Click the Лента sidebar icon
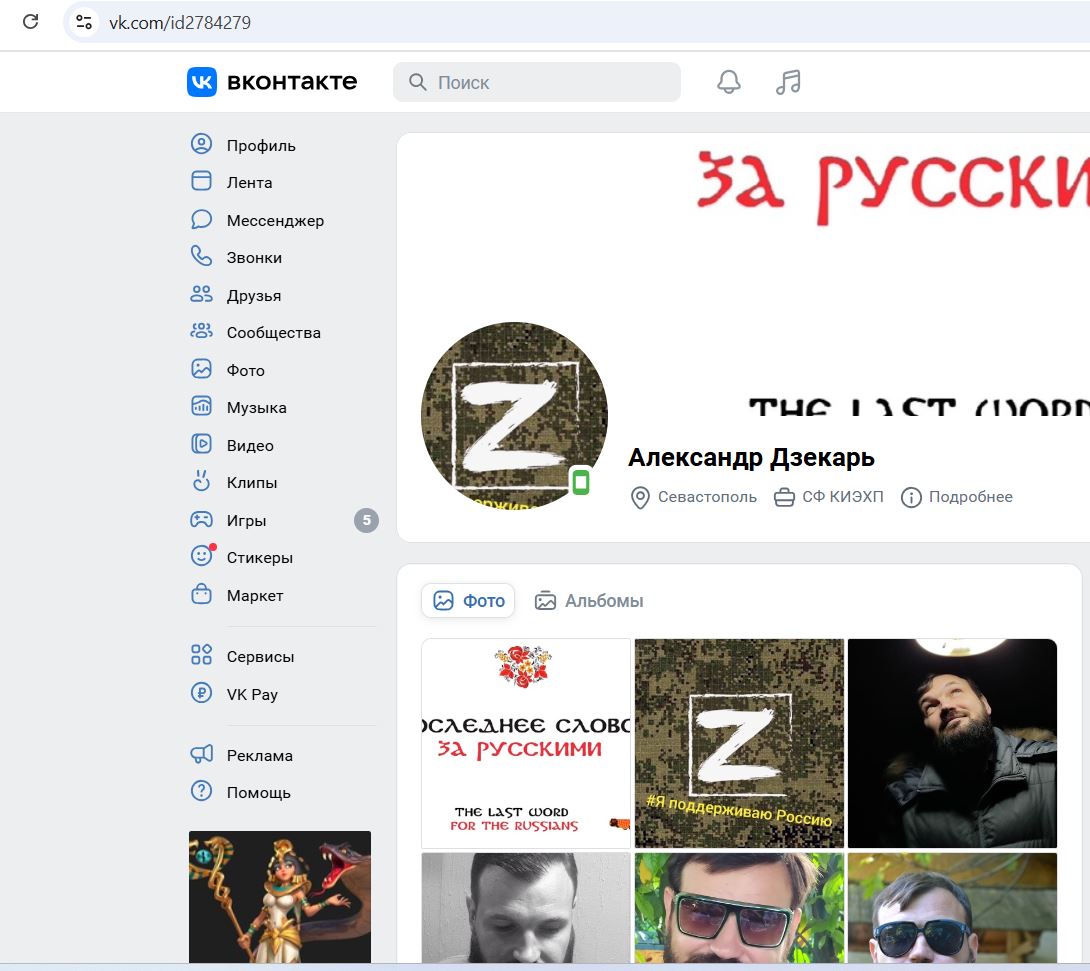 point(202,181)
